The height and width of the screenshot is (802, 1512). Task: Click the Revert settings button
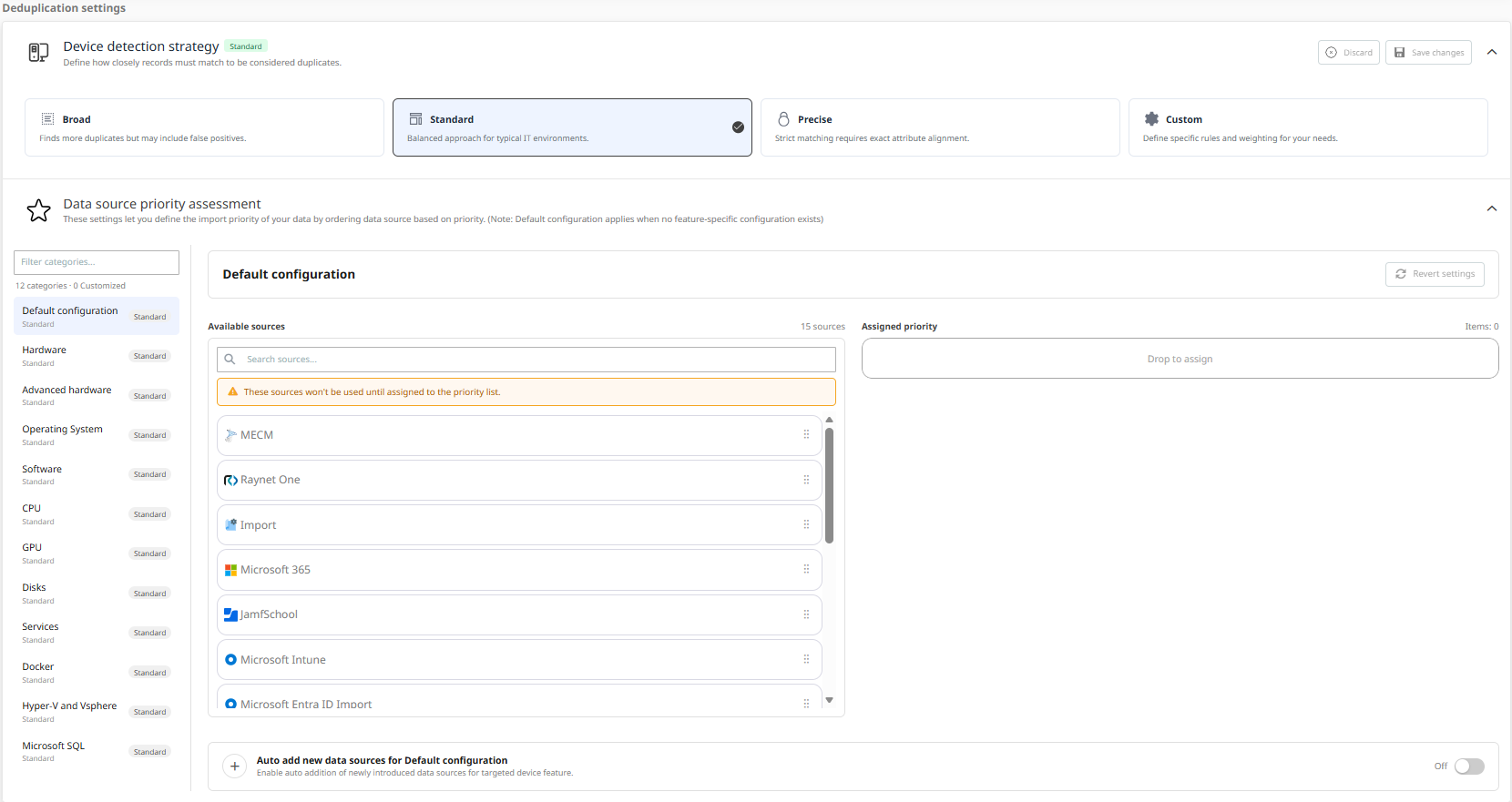[1435, 274]
